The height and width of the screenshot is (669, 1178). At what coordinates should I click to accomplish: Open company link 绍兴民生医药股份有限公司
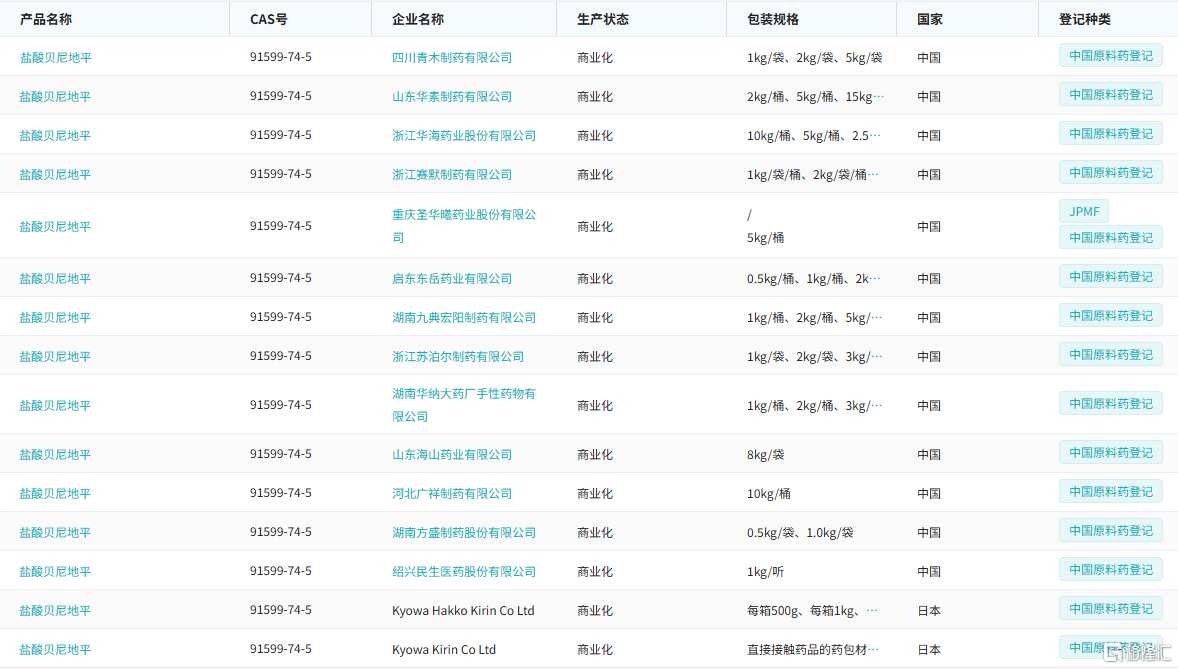pos(464,572)
